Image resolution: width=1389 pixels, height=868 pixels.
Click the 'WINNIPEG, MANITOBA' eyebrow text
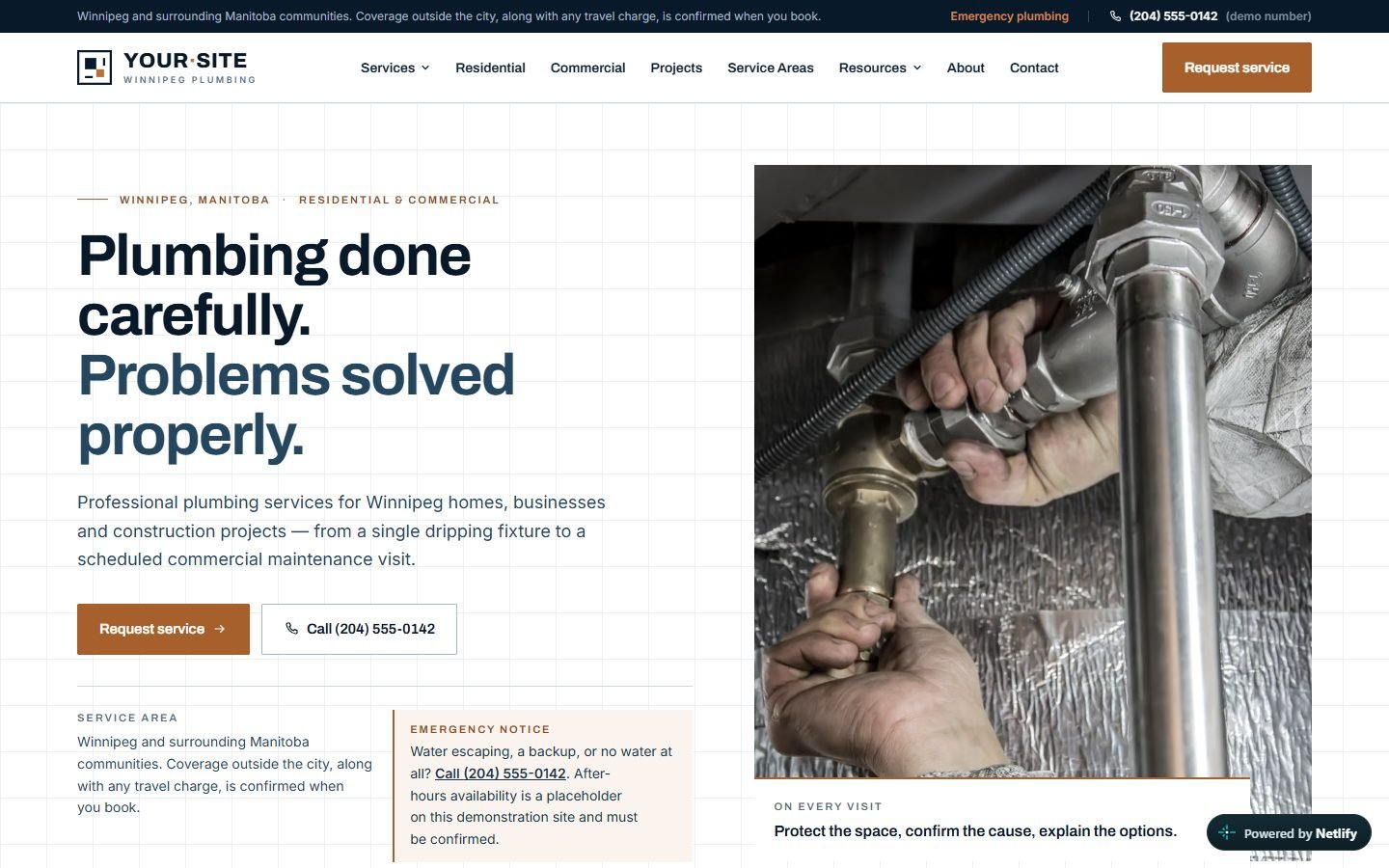click(194, 200)
